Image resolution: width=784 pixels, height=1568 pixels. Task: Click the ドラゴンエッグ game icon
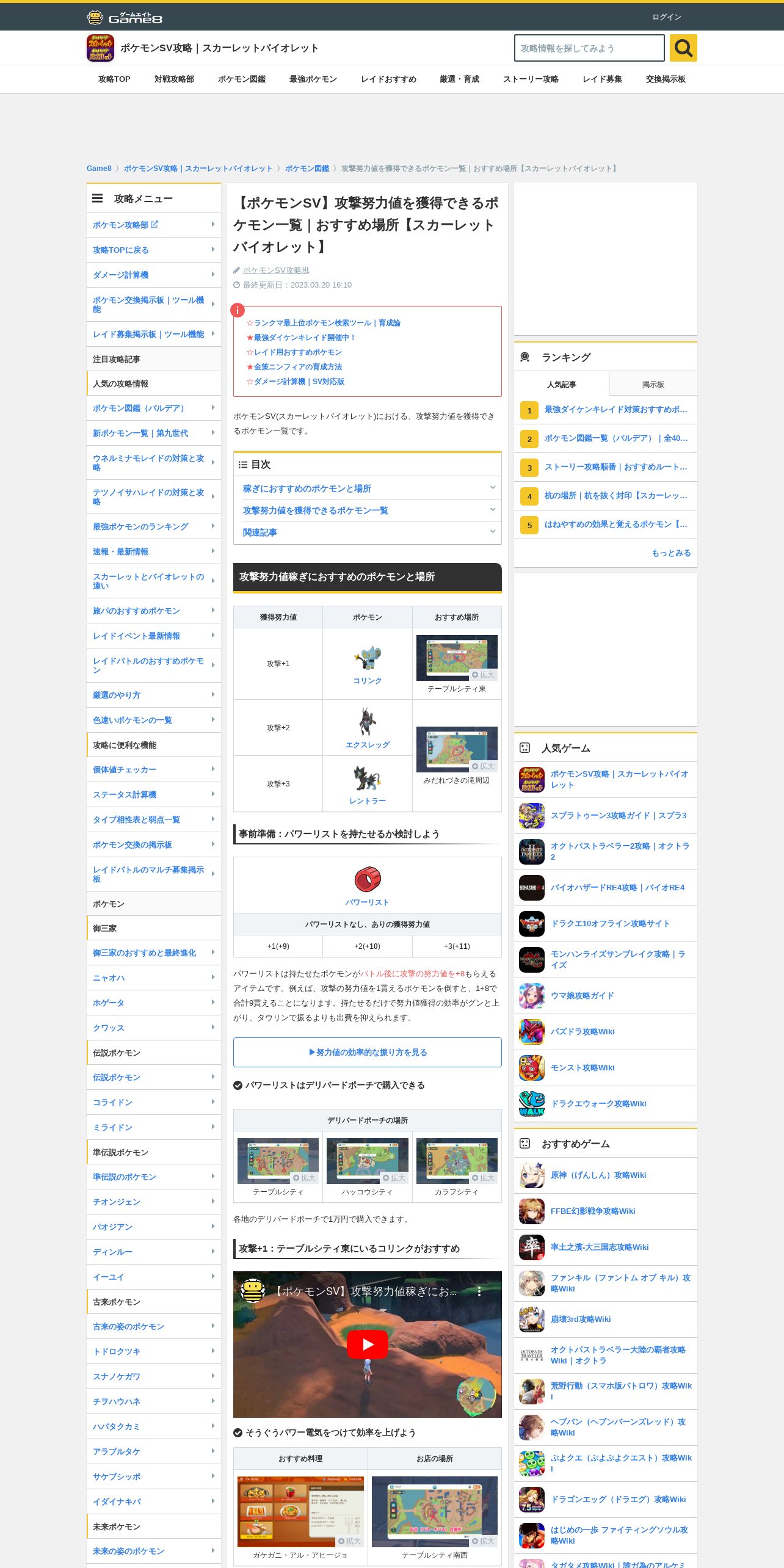click(x=531, y=1499)
